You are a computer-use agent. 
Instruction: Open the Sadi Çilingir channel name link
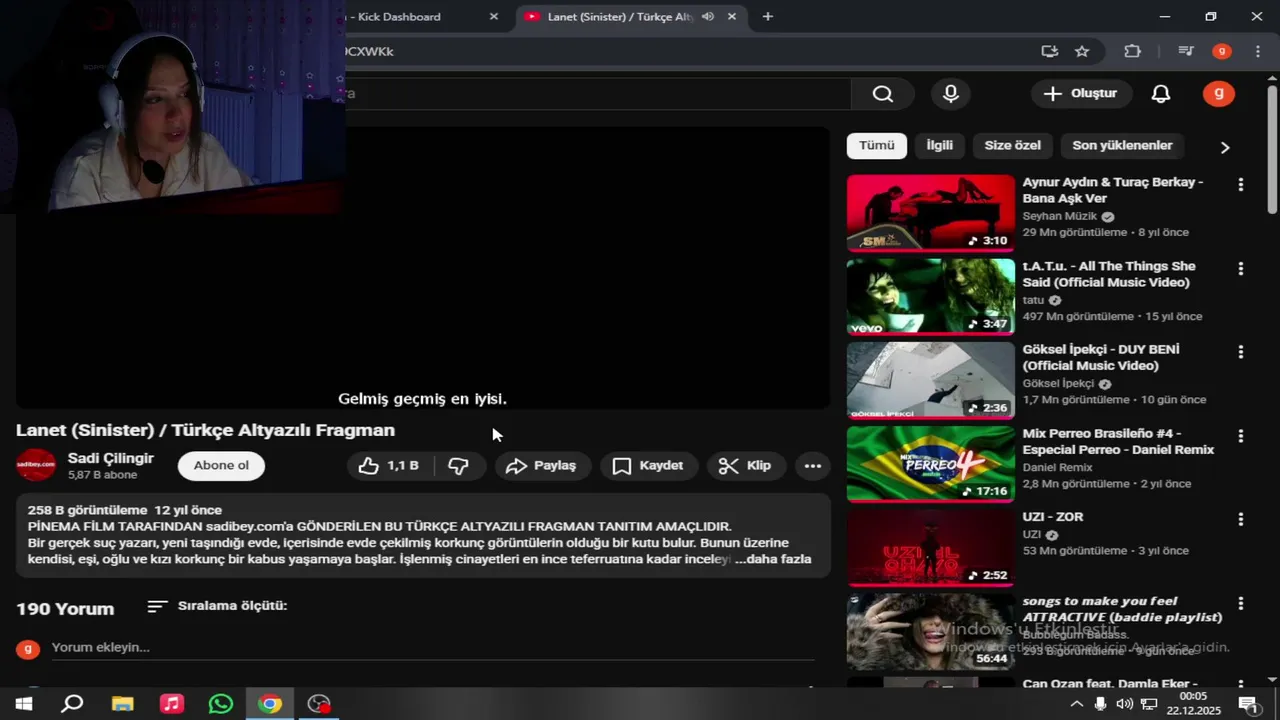click(x=110, y=458)
